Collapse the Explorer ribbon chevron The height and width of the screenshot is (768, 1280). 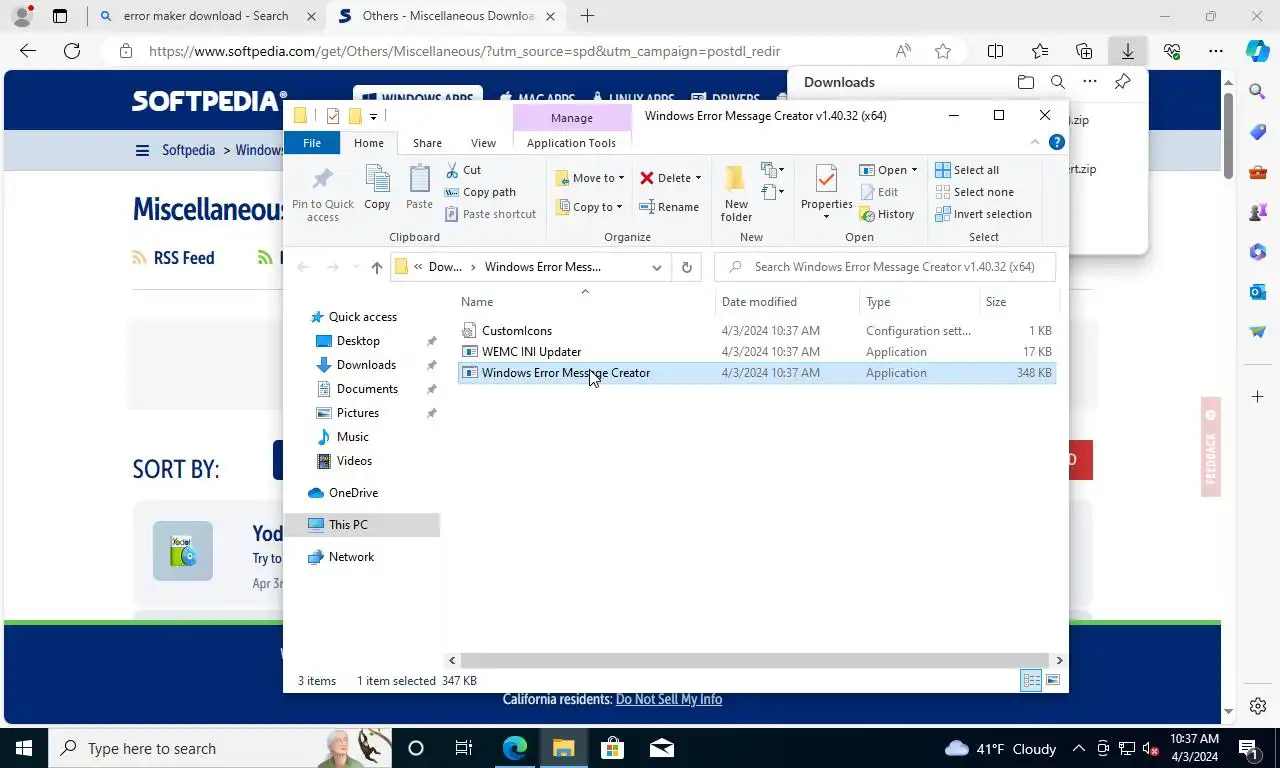[x=1034, y=143]
